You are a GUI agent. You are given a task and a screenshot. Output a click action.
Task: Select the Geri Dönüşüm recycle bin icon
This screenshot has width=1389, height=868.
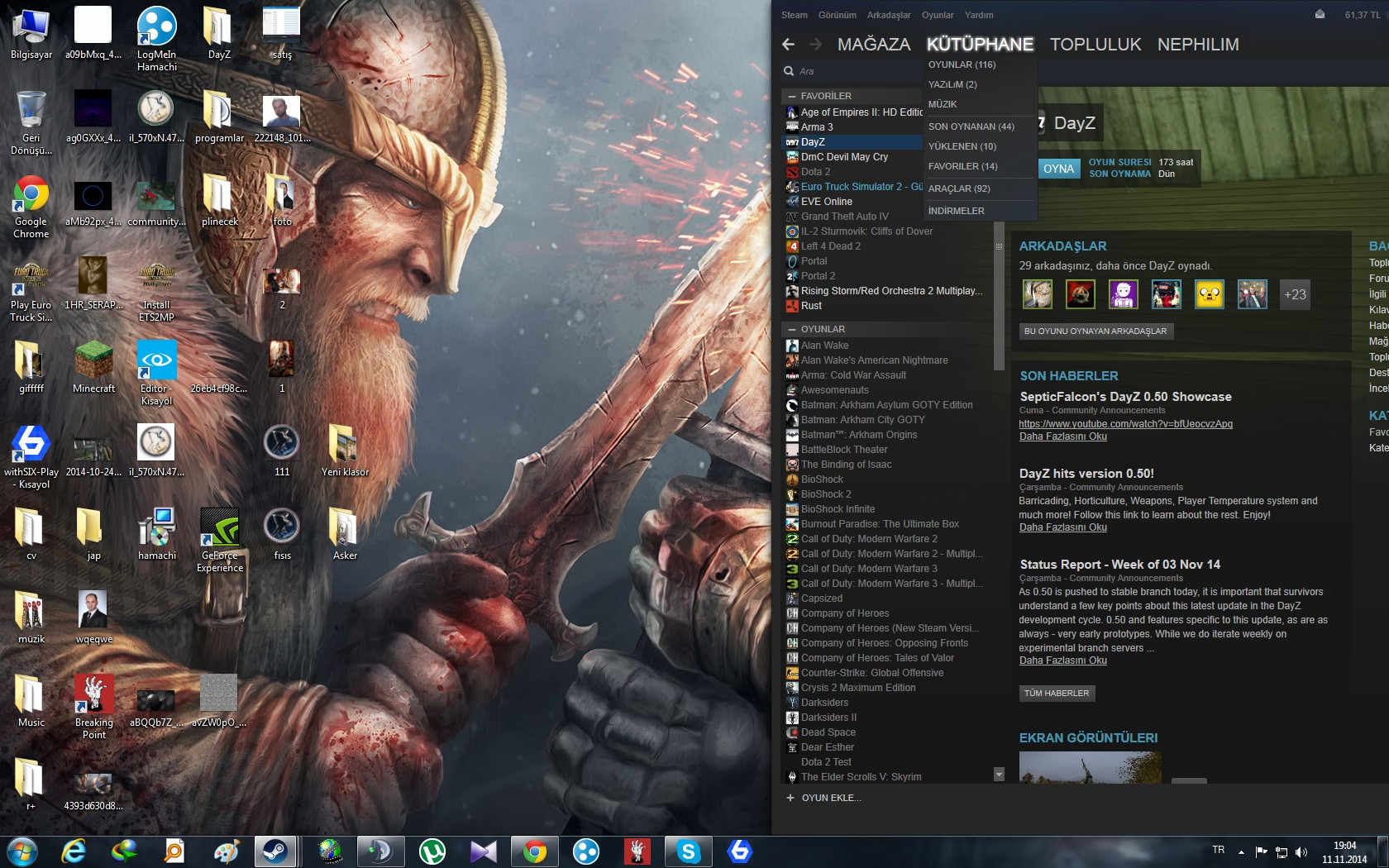(31, 123)
